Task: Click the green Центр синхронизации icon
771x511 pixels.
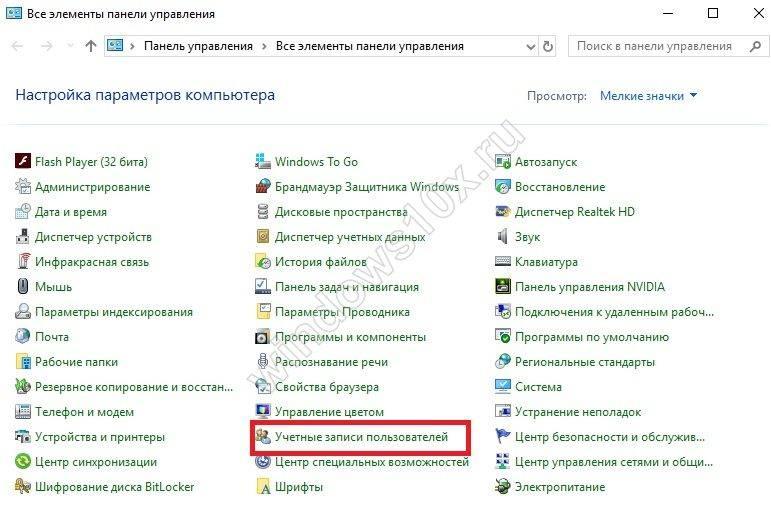Action: click(x=23, y=462)
